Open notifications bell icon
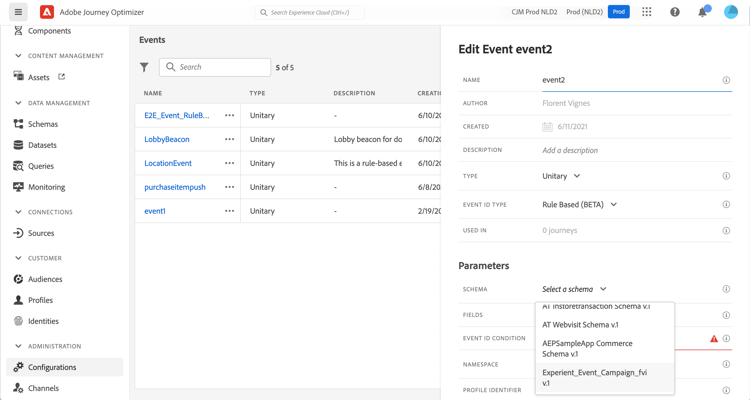The image size is (750, 400). [702, 12]
